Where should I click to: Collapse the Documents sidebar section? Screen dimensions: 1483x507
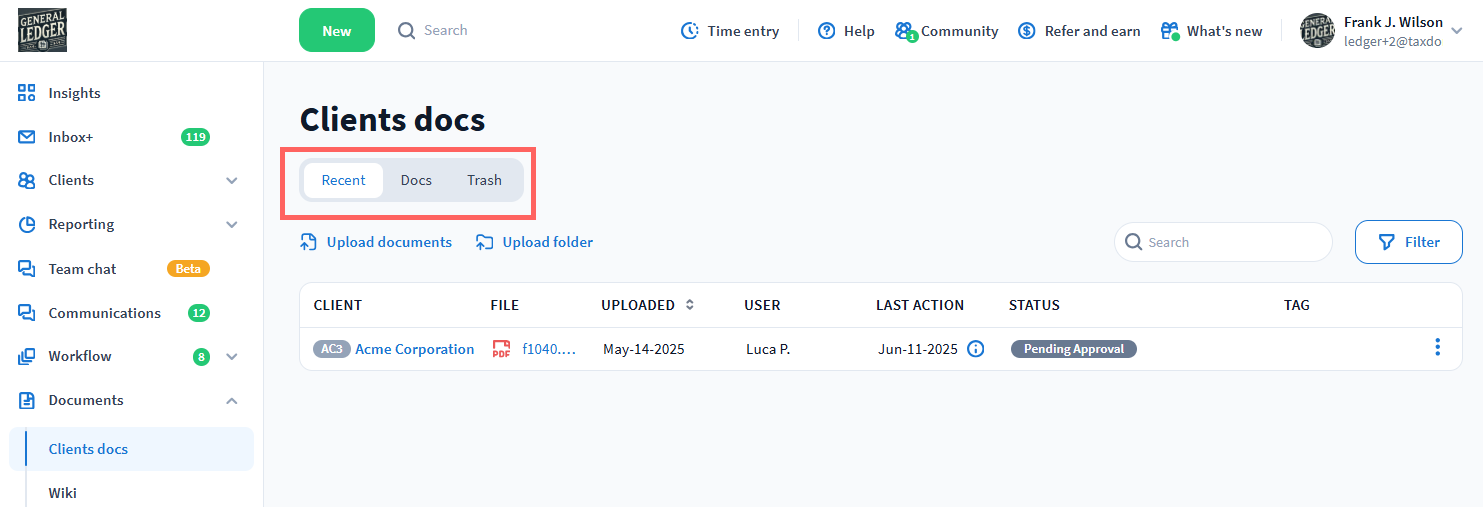pos(232,401)
